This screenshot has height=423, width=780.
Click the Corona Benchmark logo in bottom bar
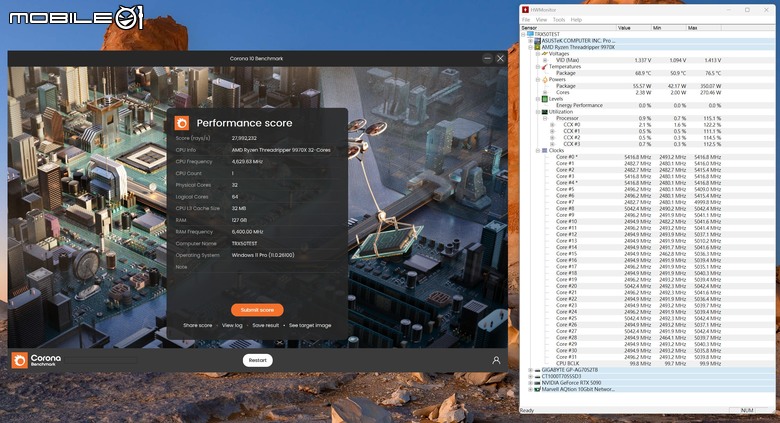point(37,360)
